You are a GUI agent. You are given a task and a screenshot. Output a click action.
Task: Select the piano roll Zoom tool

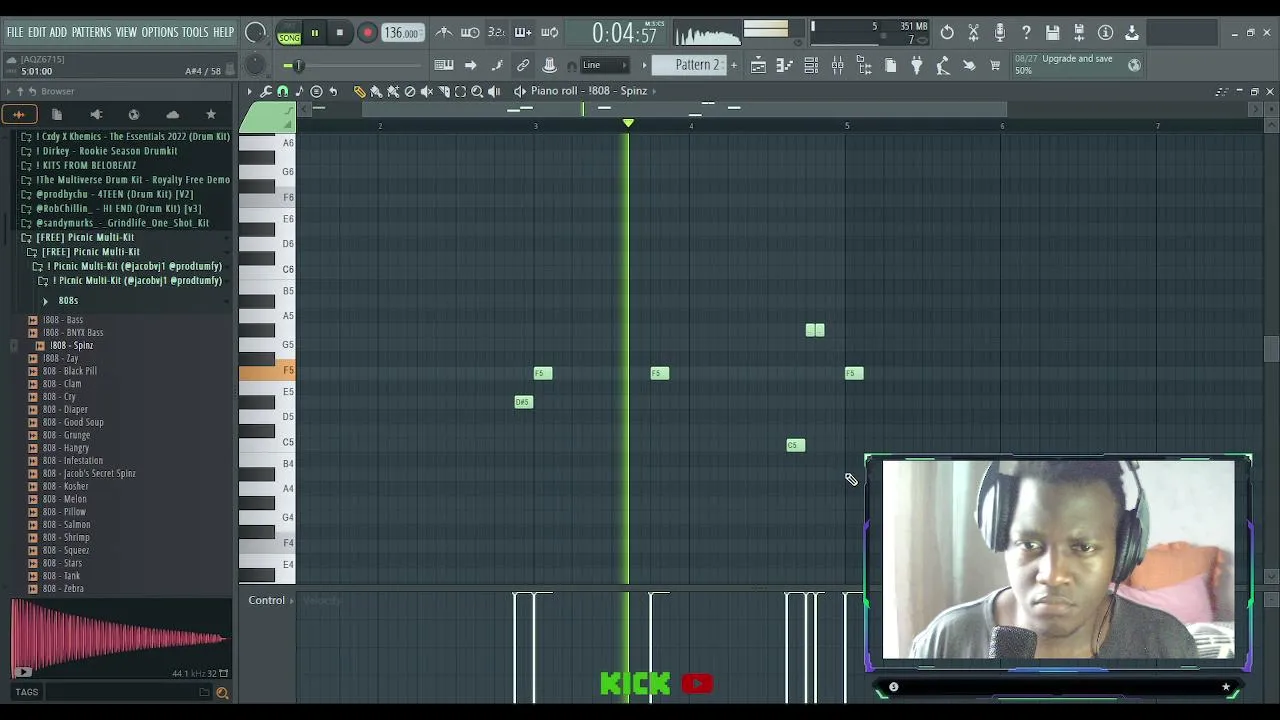click(x=477, y=91)
